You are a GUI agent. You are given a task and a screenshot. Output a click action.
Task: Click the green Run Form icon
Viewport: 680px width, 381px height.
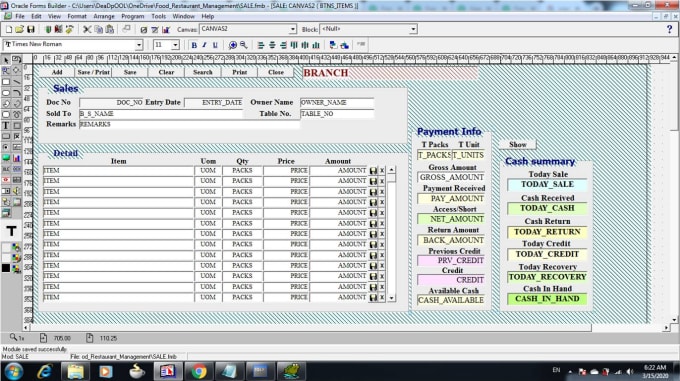pos(48,29)
